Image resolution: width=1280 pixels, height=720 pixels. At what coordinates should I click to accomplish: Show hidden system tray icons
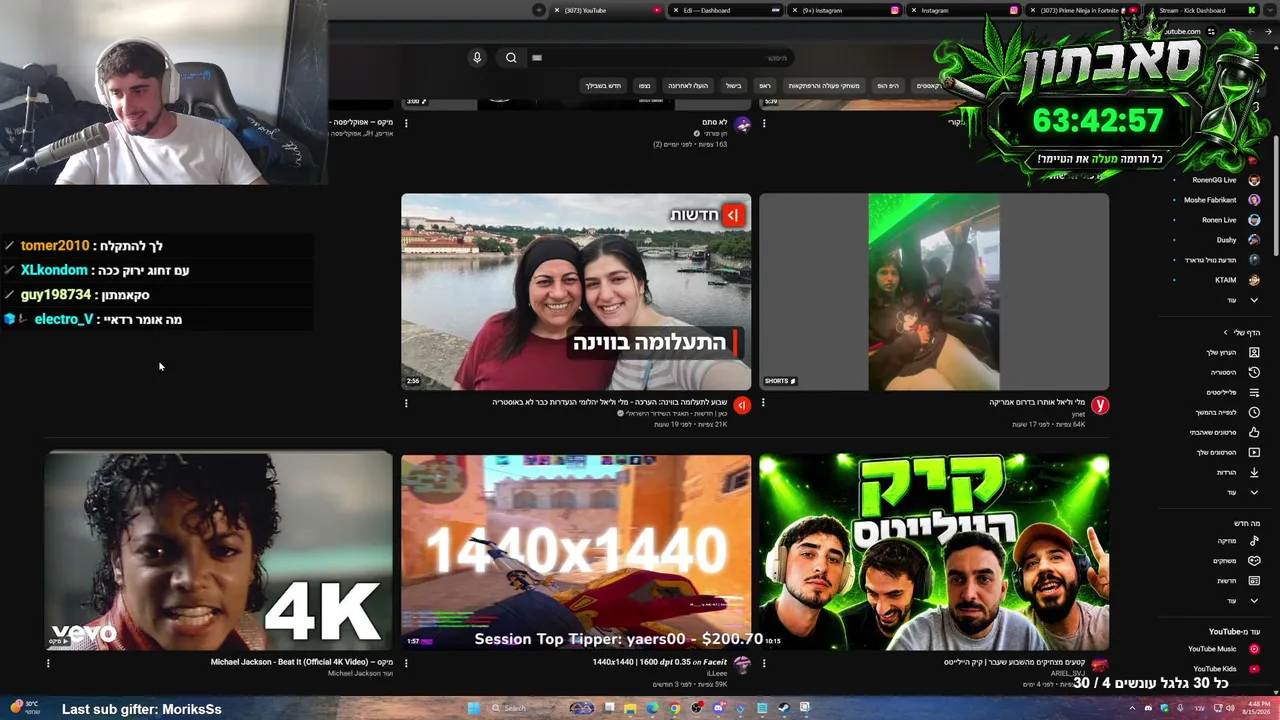tap(1133, 708)
